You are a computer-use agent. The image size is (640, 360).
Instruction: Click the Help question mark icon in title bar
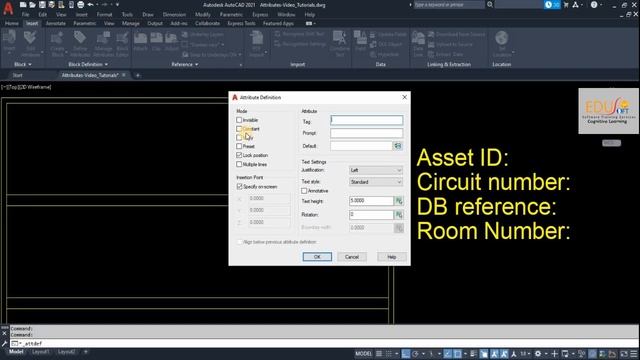pyautogui.click(x=594, y=5)
